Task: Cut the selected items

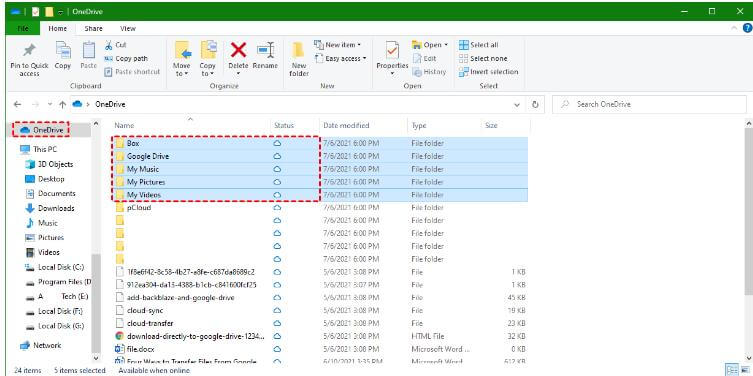Action: (115, 45)
